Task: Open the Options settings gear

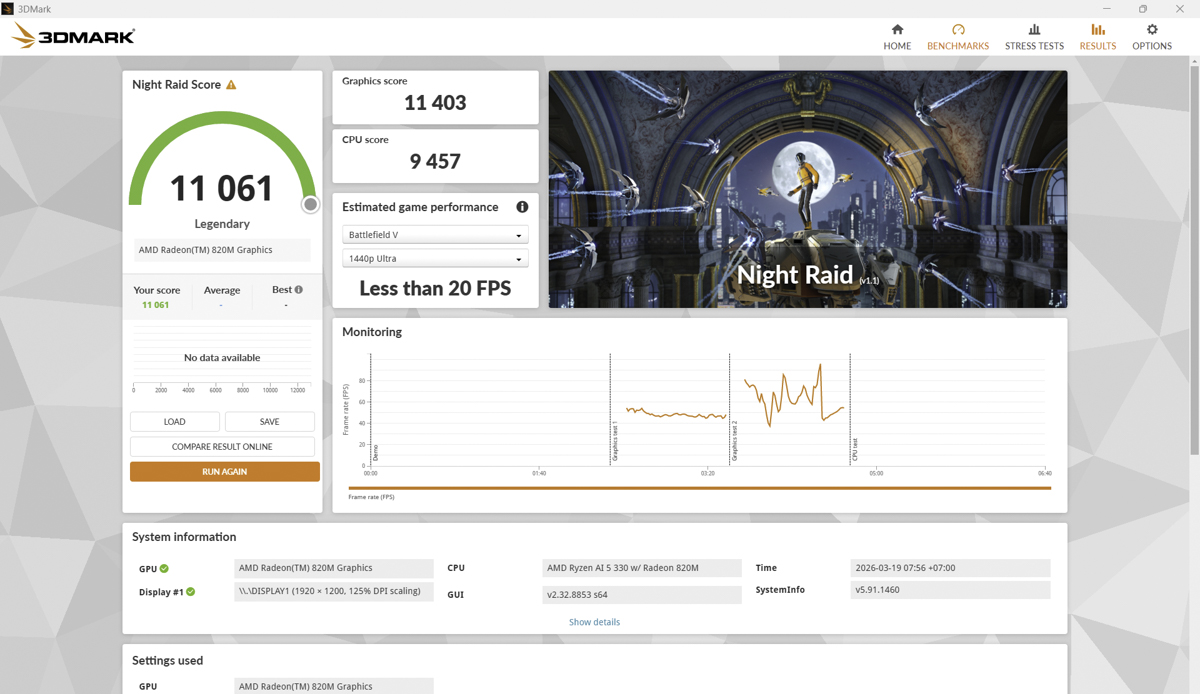Action: pos(1151,37)
